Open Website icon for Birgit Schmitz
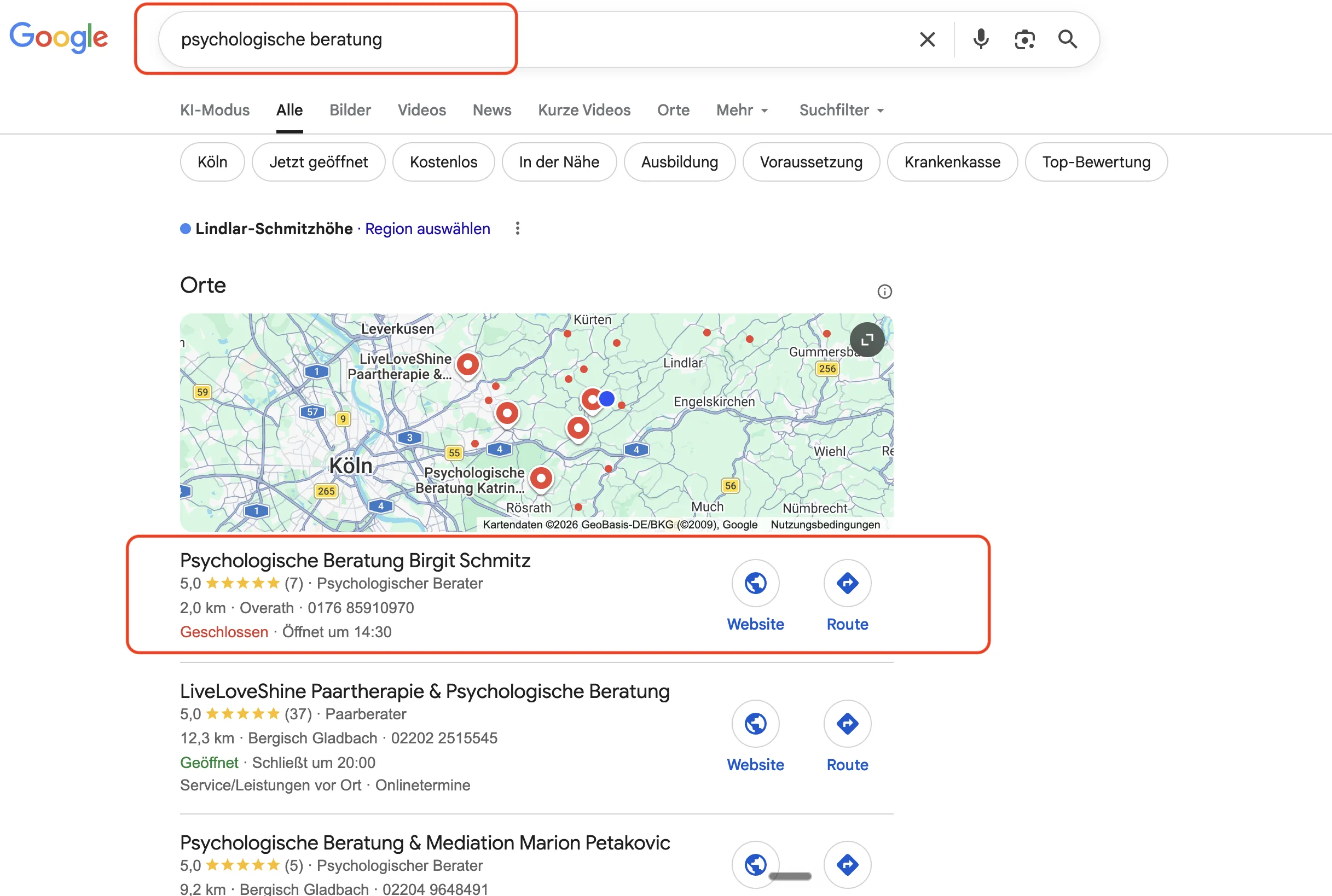 click(x=755, y=583)
